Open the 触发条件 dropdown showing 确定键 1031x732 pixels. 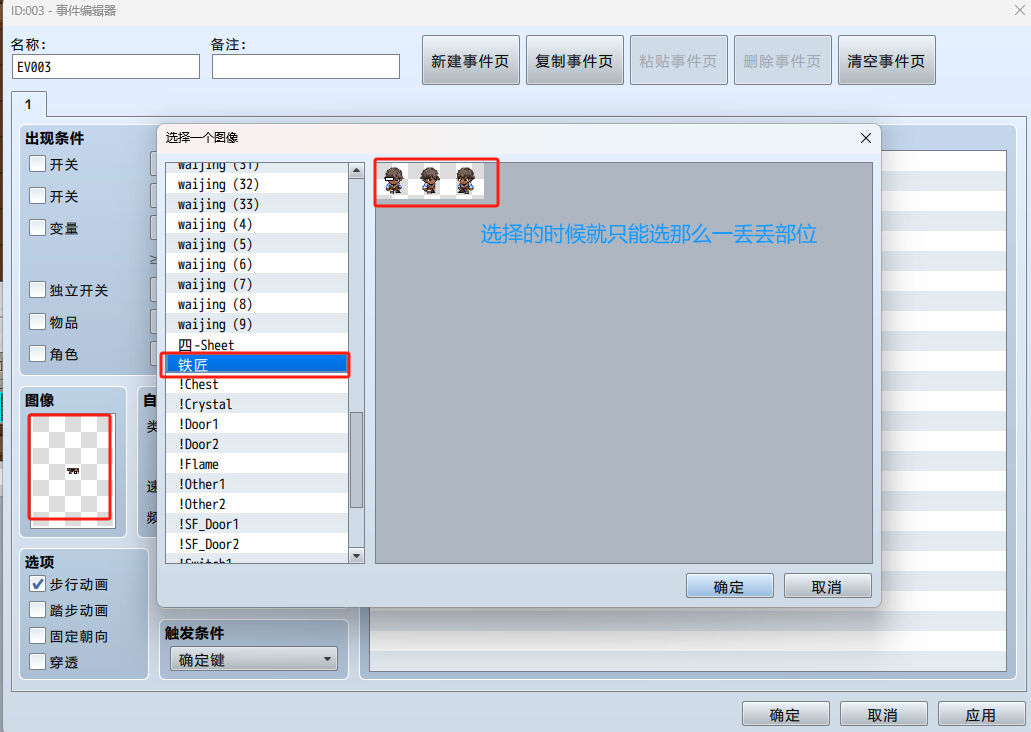pos(254,660)
